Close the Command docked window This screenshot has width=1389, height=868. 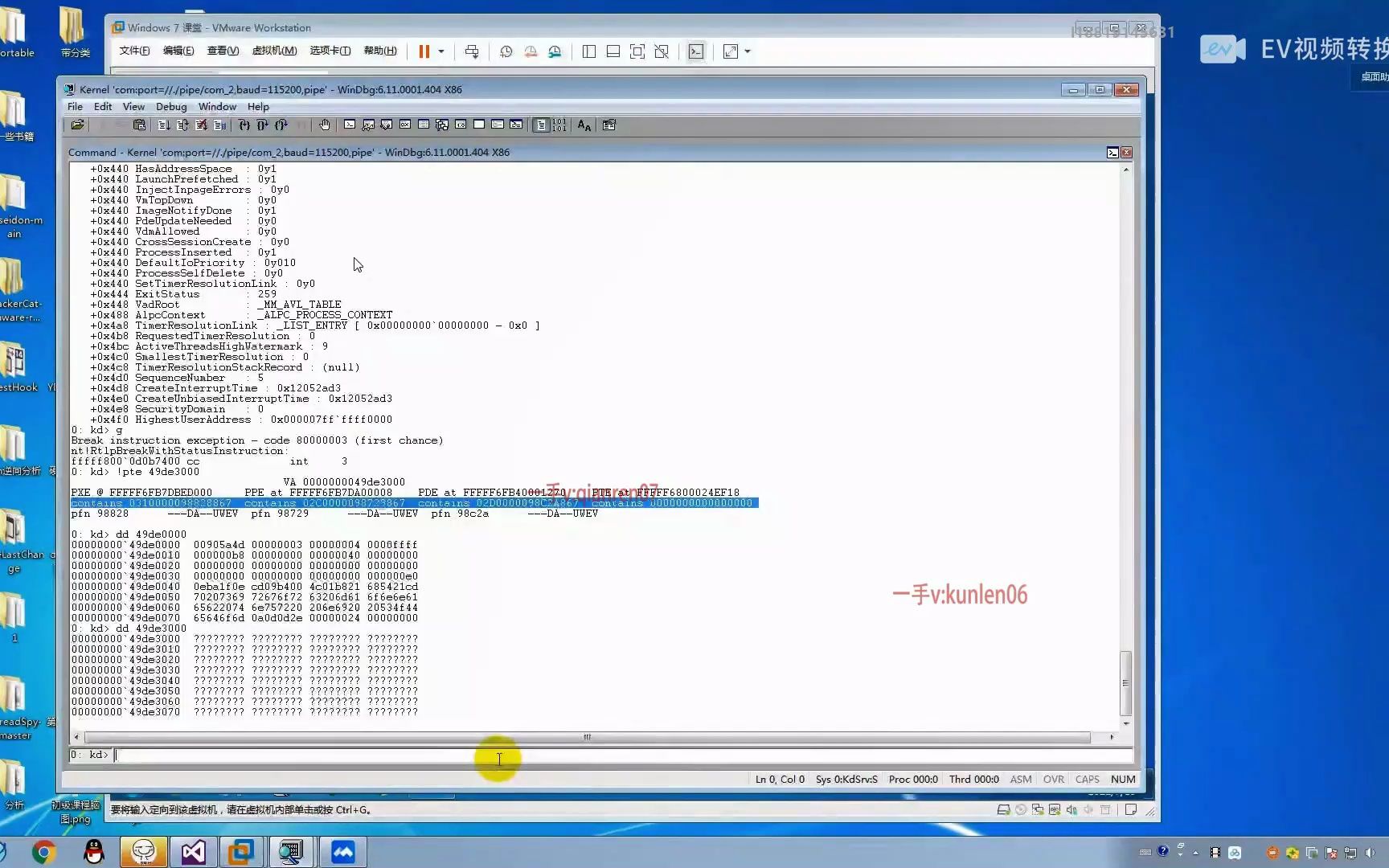coord(1127,153)
